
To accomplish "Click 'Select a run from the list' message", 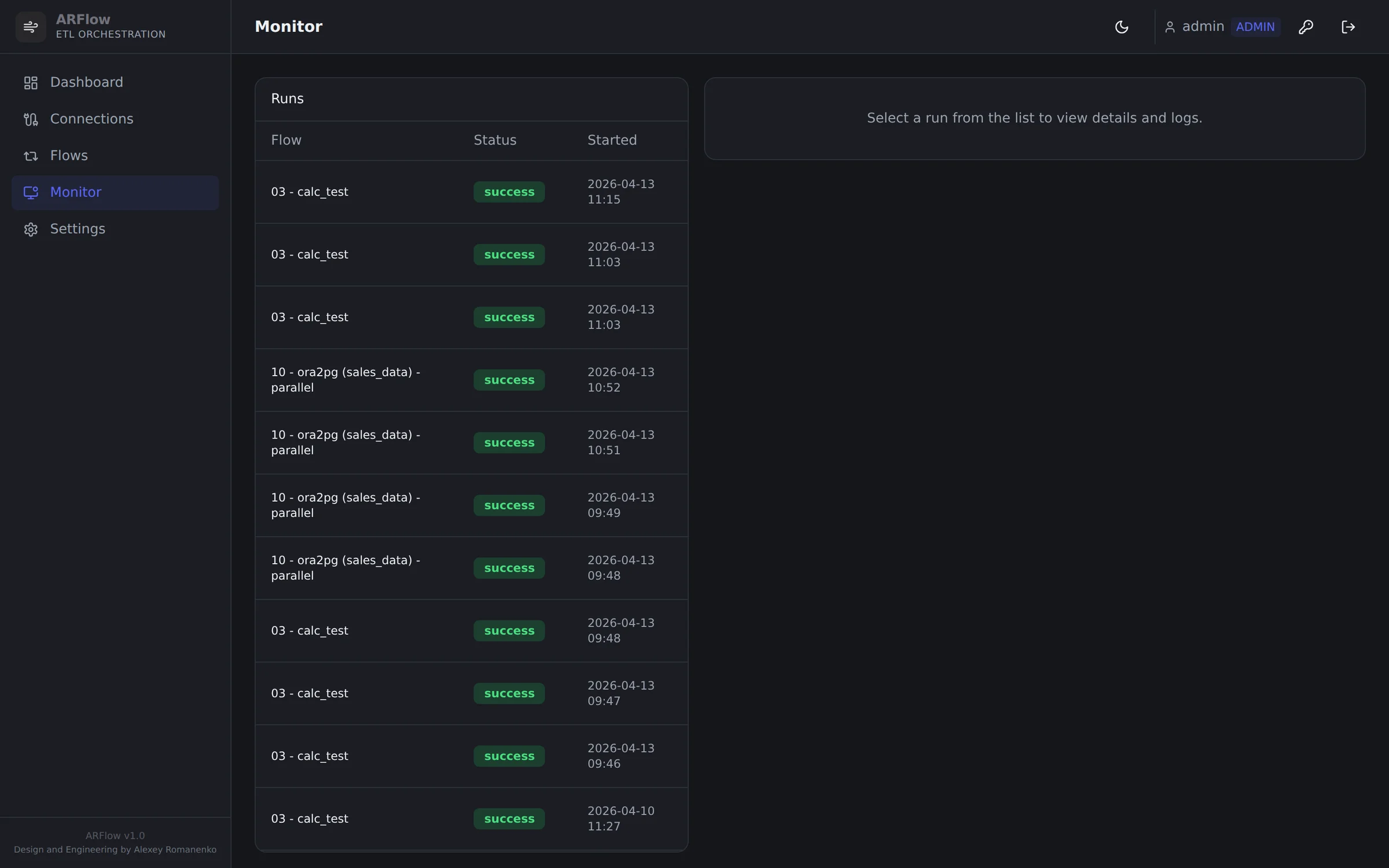I will tap(1034, 118).
